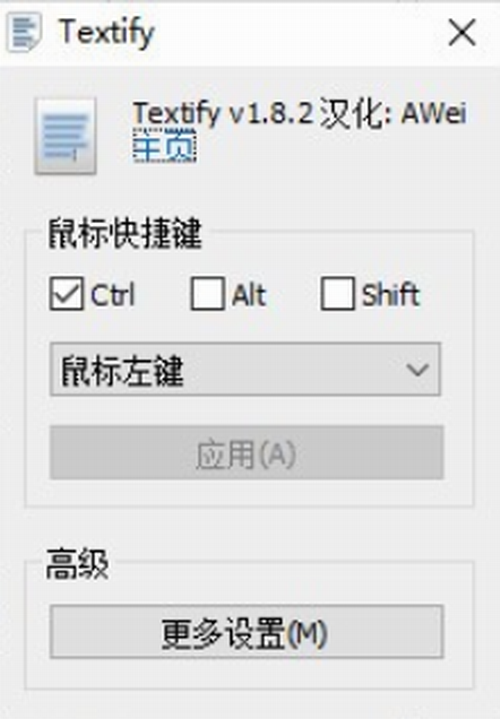Click the empty title bar area beside Textify
Viewport: 500px width, 719px height.
(298, 33)
